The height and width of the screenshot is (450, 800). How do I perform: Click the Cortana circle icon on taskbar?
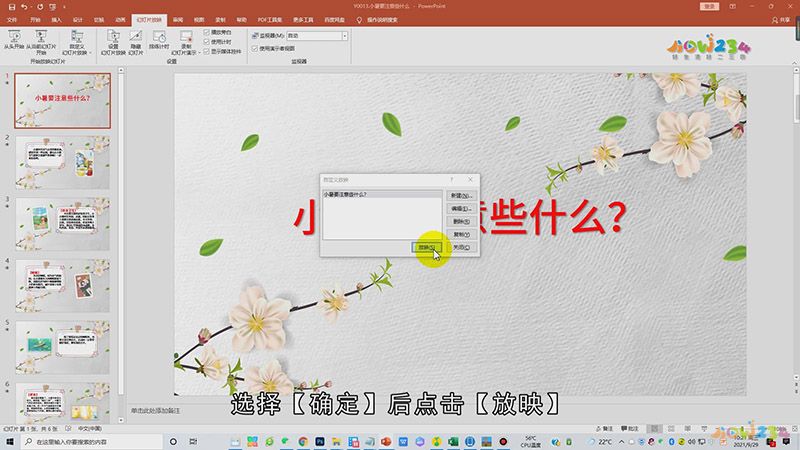(173, 441)
